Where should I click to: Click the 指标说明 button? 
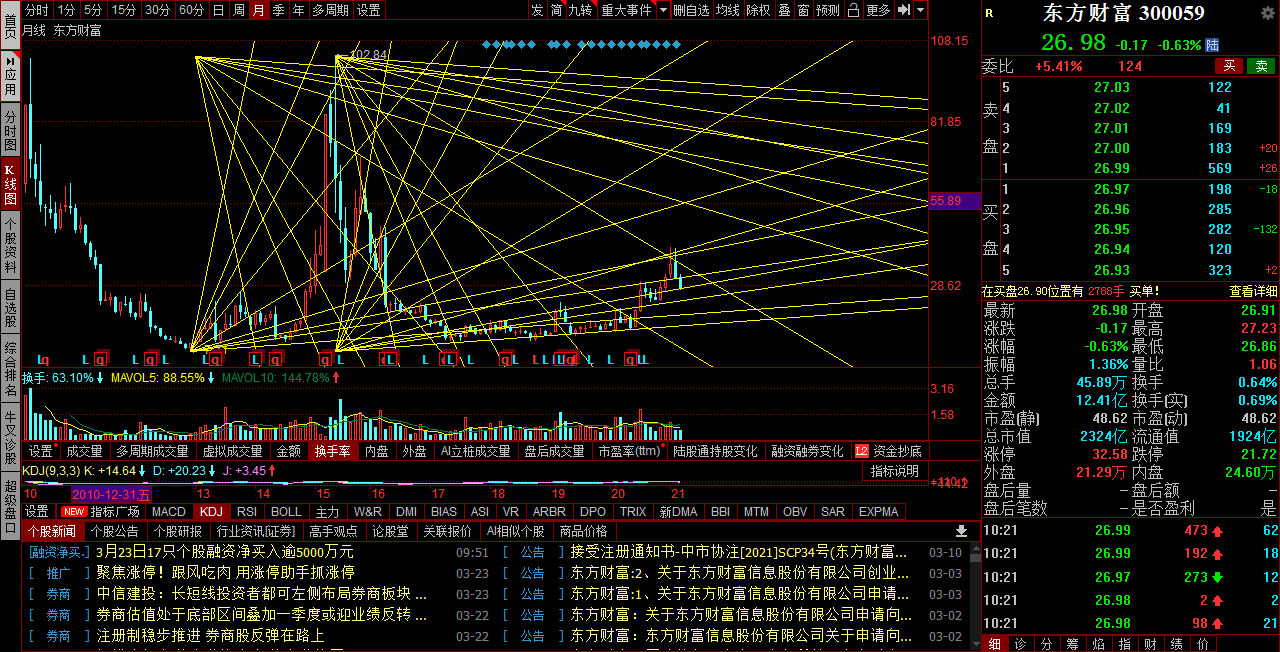(x=894, y=471)
